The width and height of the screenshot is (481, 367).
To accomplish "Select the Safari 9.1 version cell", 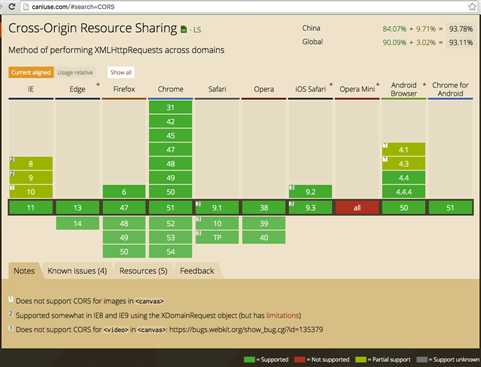I will pyautogui.click(x=217, y=208).
